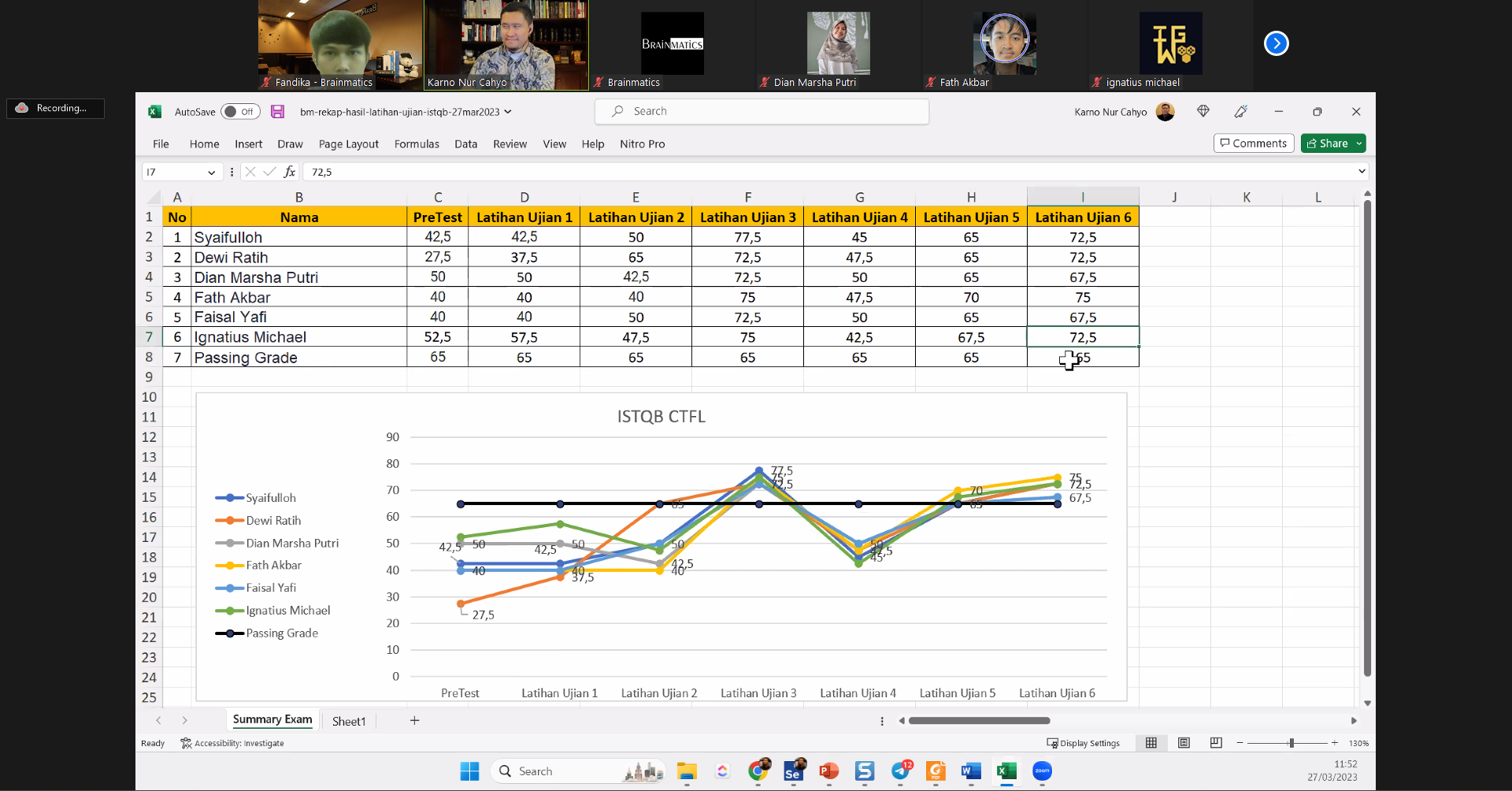Expand the formula bar
Viewport: 1512px width, 791px height.
1362,172
